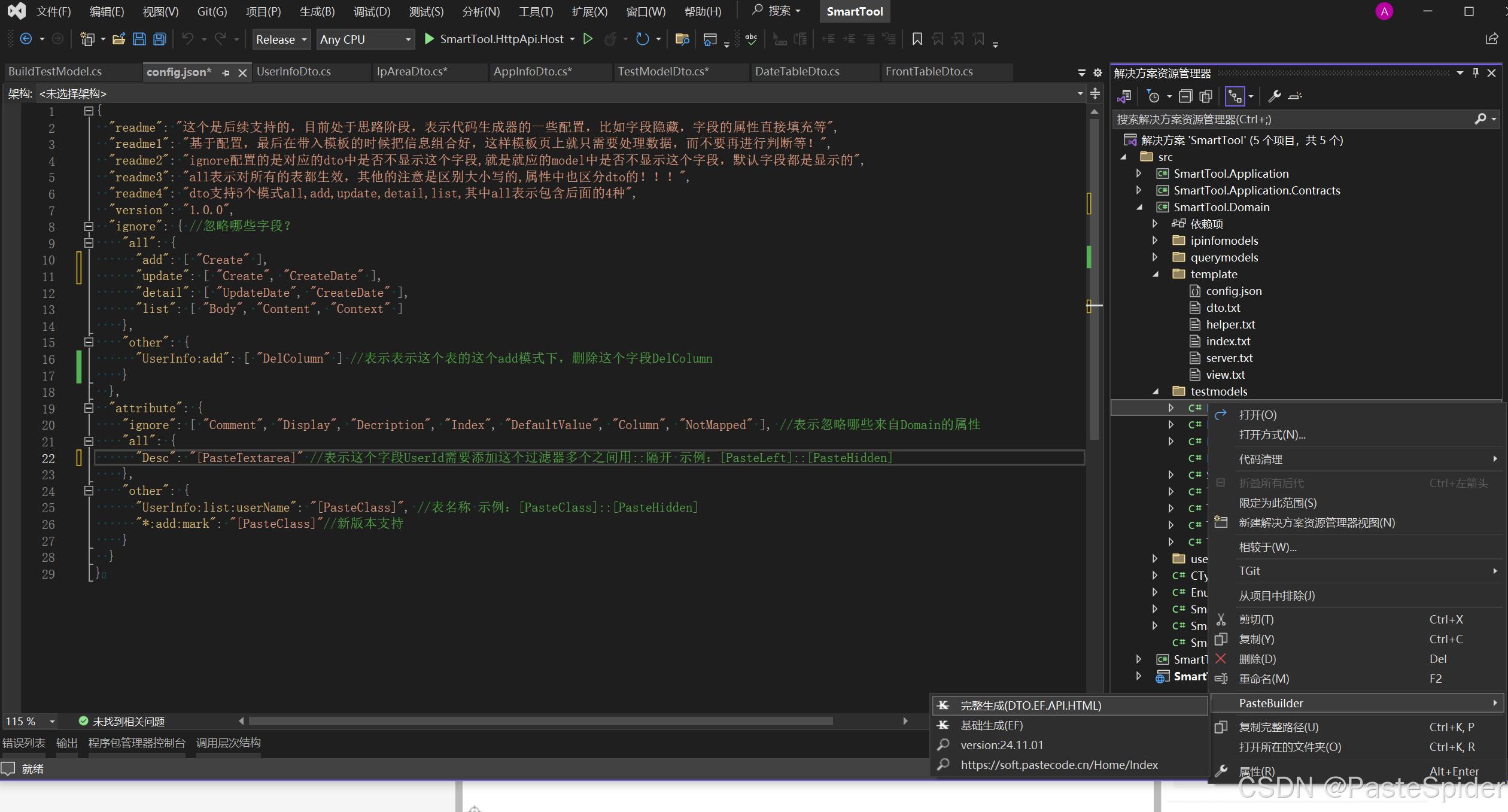Click the editor horizontal scrollbar thumb

(540, 721)
